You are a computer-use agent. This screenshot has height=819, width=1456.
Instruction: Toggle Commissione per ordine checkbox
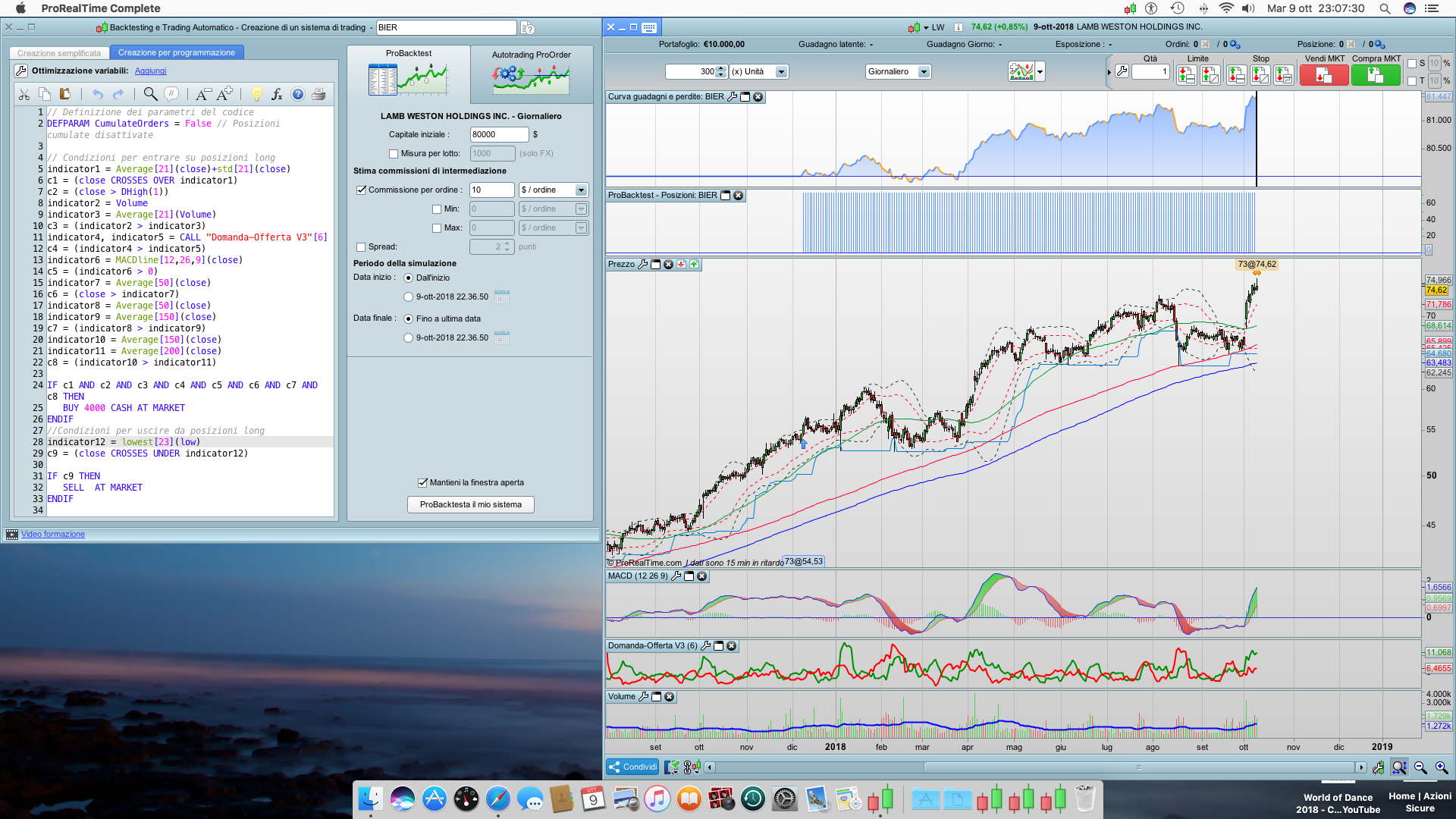[362, 190]
